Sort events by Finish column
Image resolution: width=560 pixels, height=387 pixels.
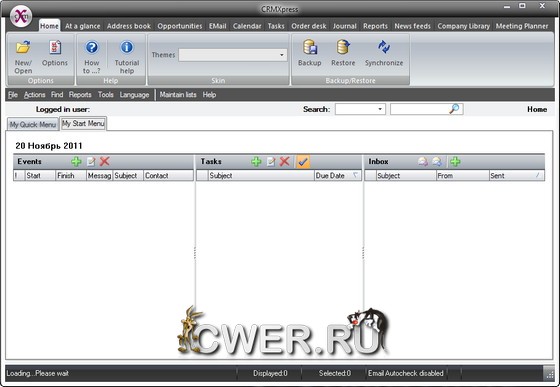click(x=71, y=176)
